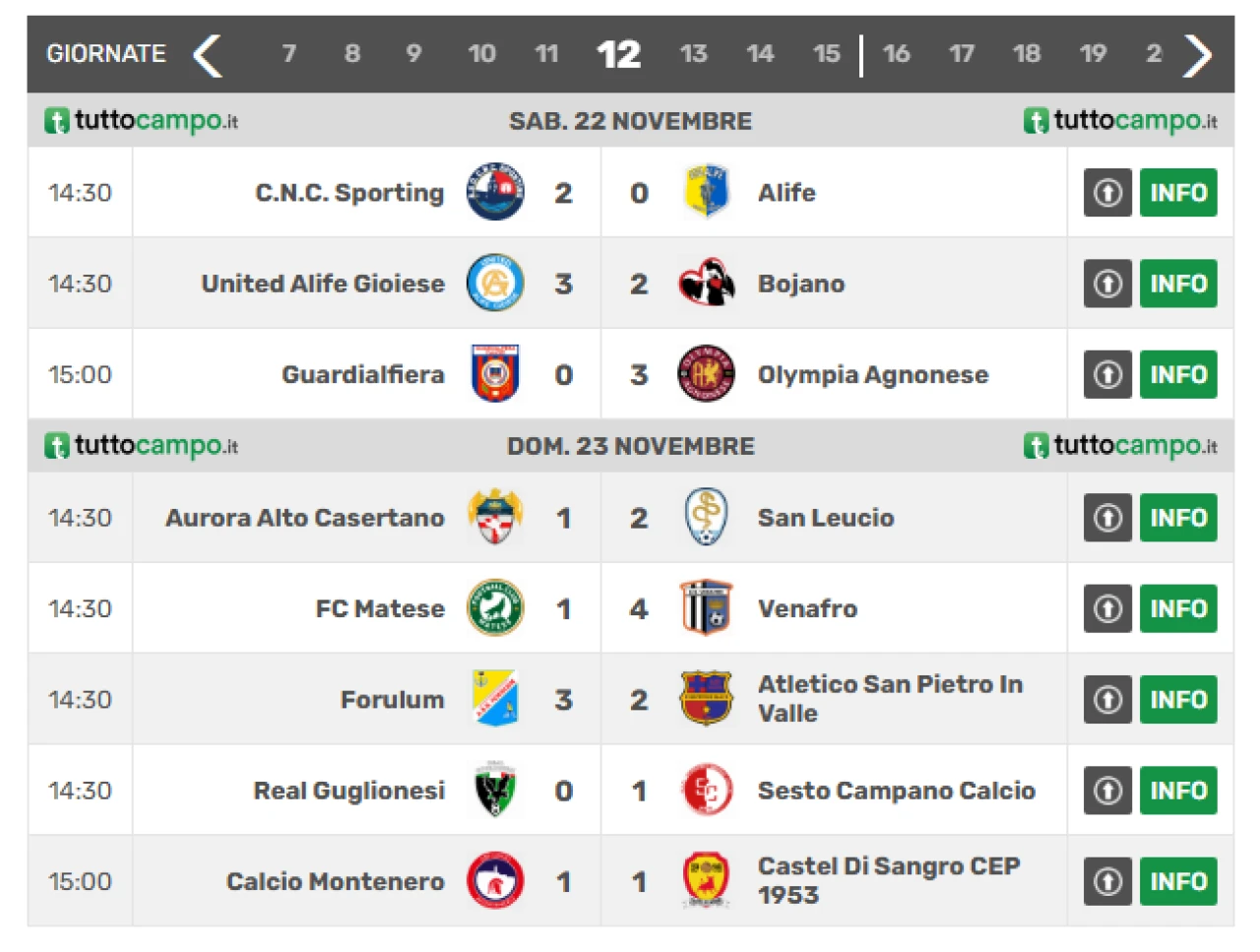Open the United Alife Gioiese team link

[323, 284]
